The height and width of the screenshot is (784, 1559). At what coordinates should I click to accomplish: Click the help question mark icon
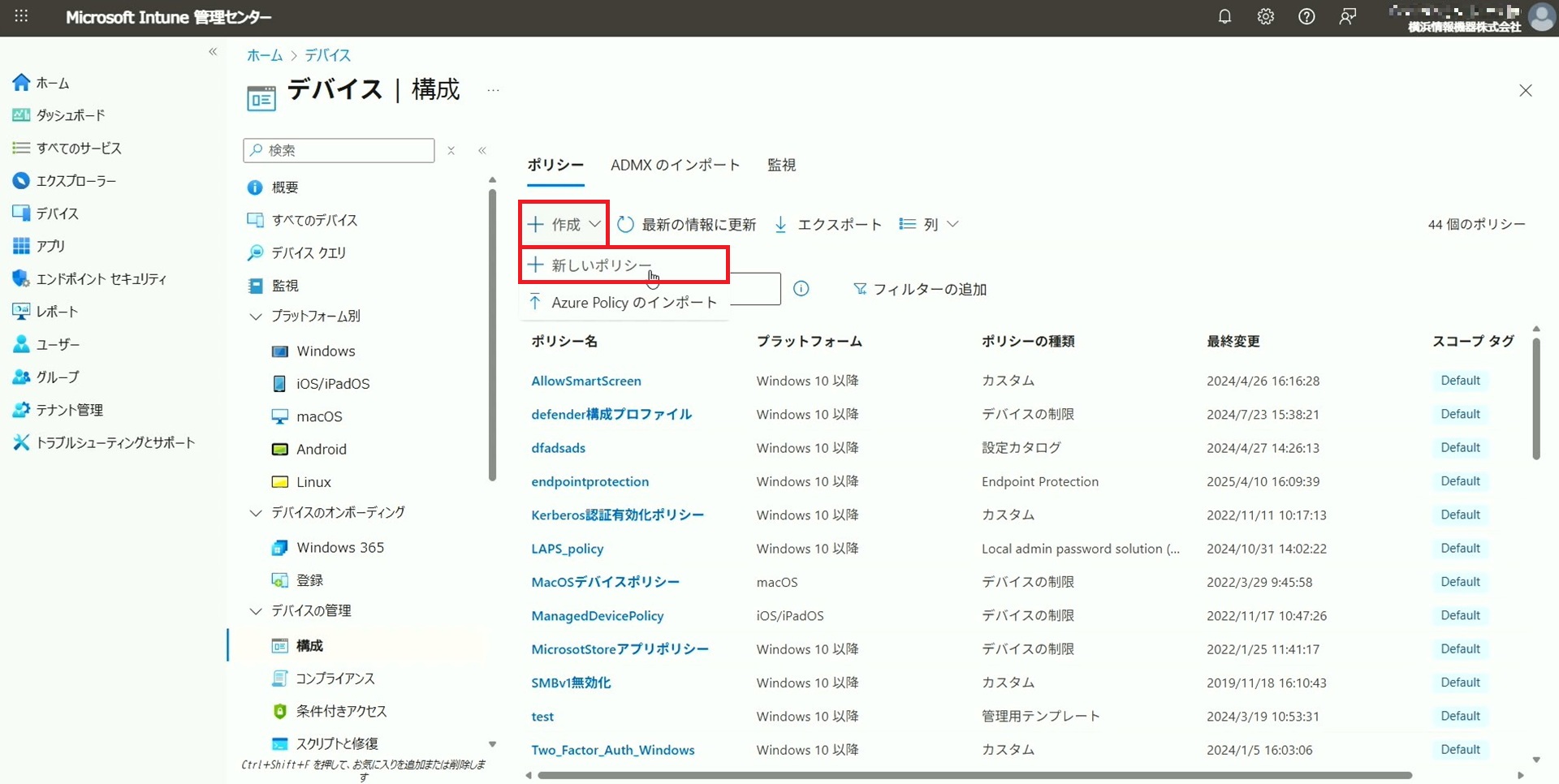coord(1306,16)
